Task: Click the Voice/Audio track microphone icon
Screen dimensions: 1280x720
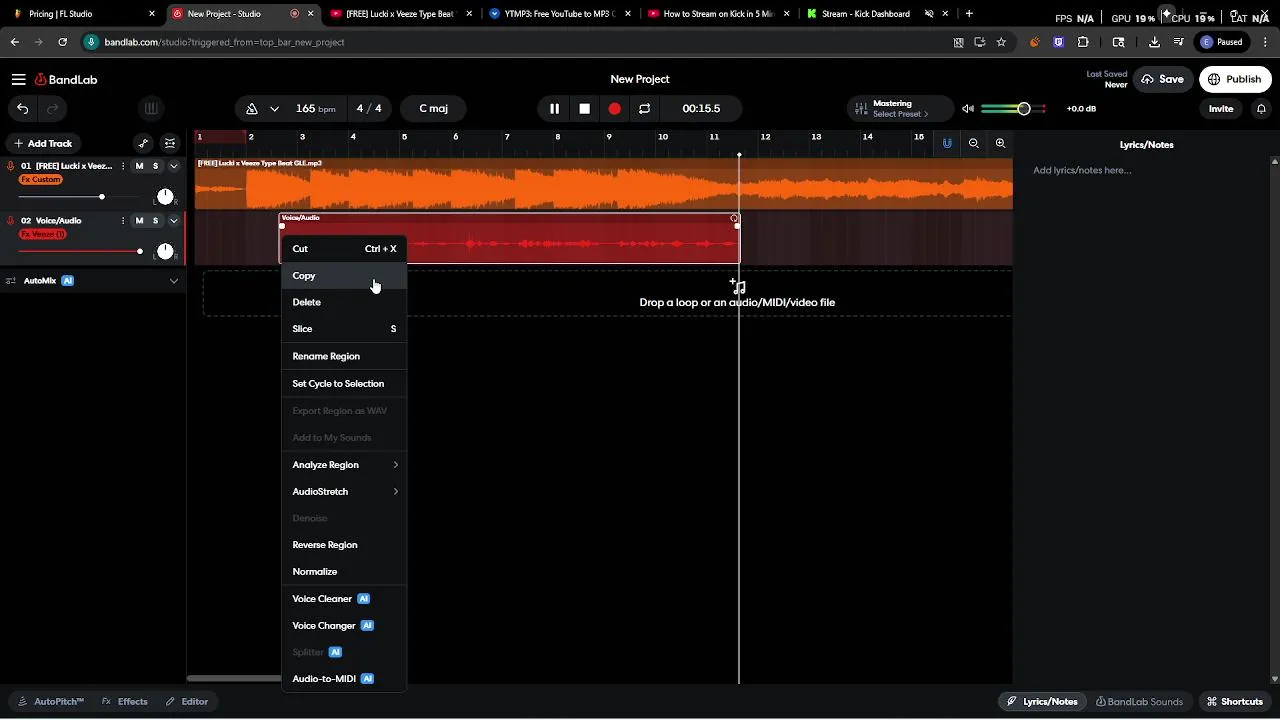Action: 11,221
